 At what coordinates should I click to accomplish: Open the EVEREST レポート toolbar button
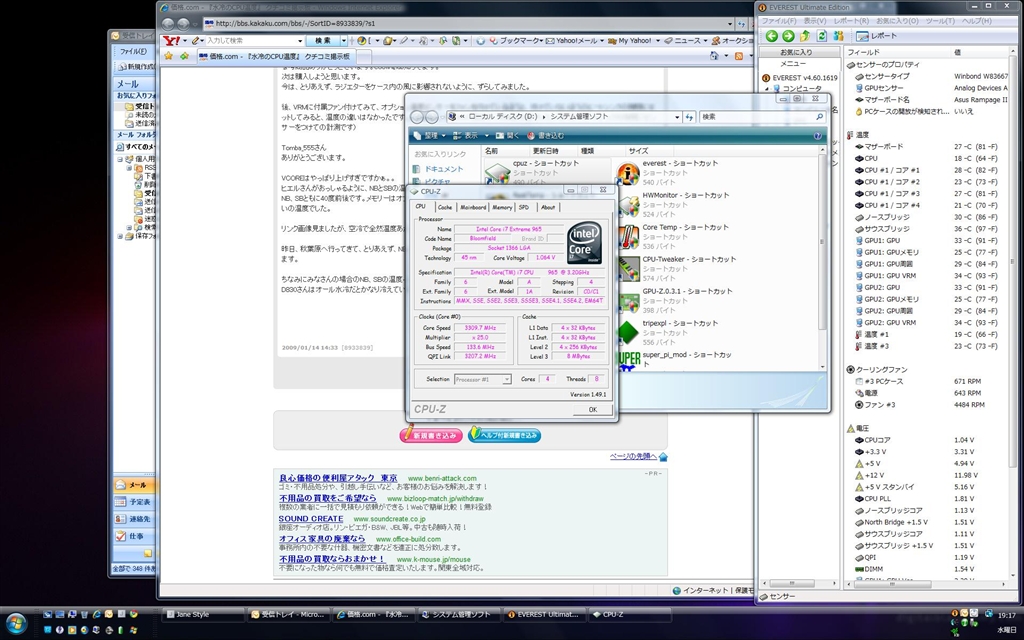tap(876, 36)
